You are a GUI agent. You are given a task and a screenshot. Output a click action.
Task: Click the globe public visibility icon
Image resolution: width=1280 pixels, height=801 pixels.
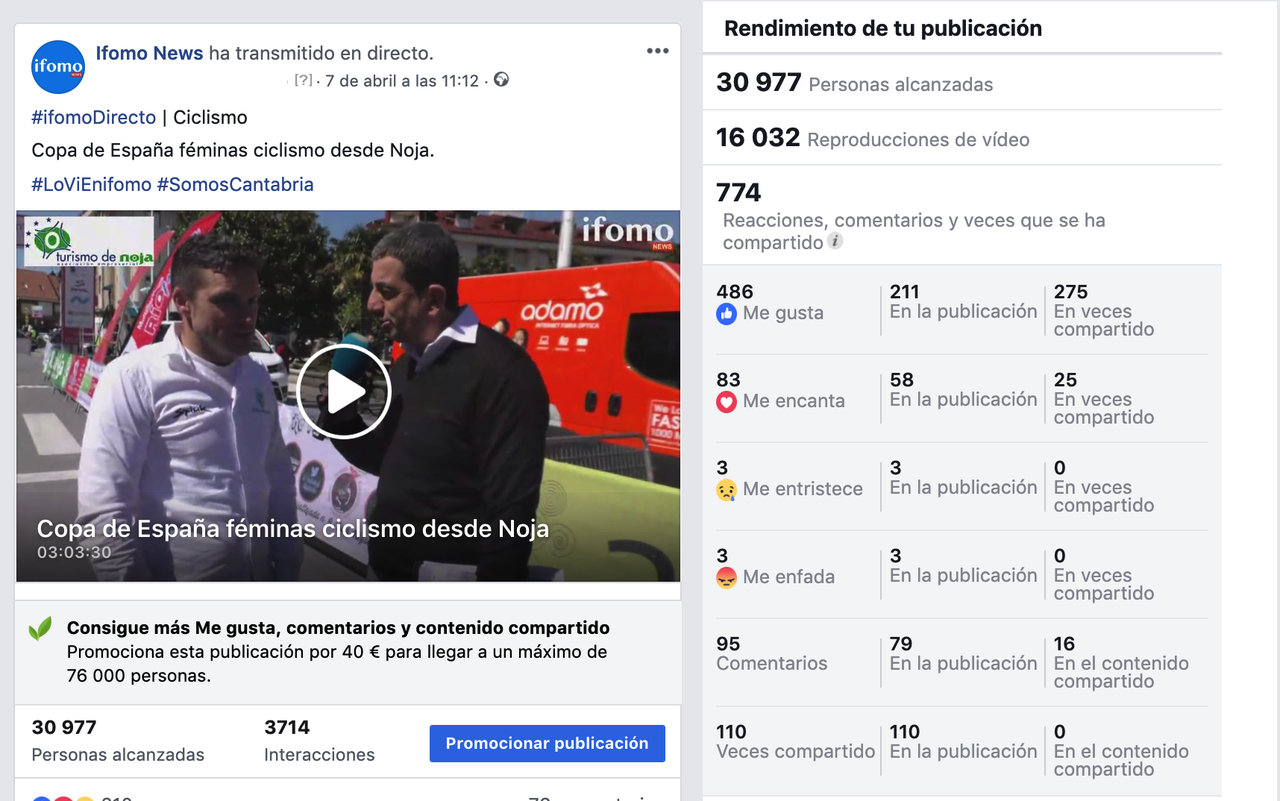coord(501,80)
